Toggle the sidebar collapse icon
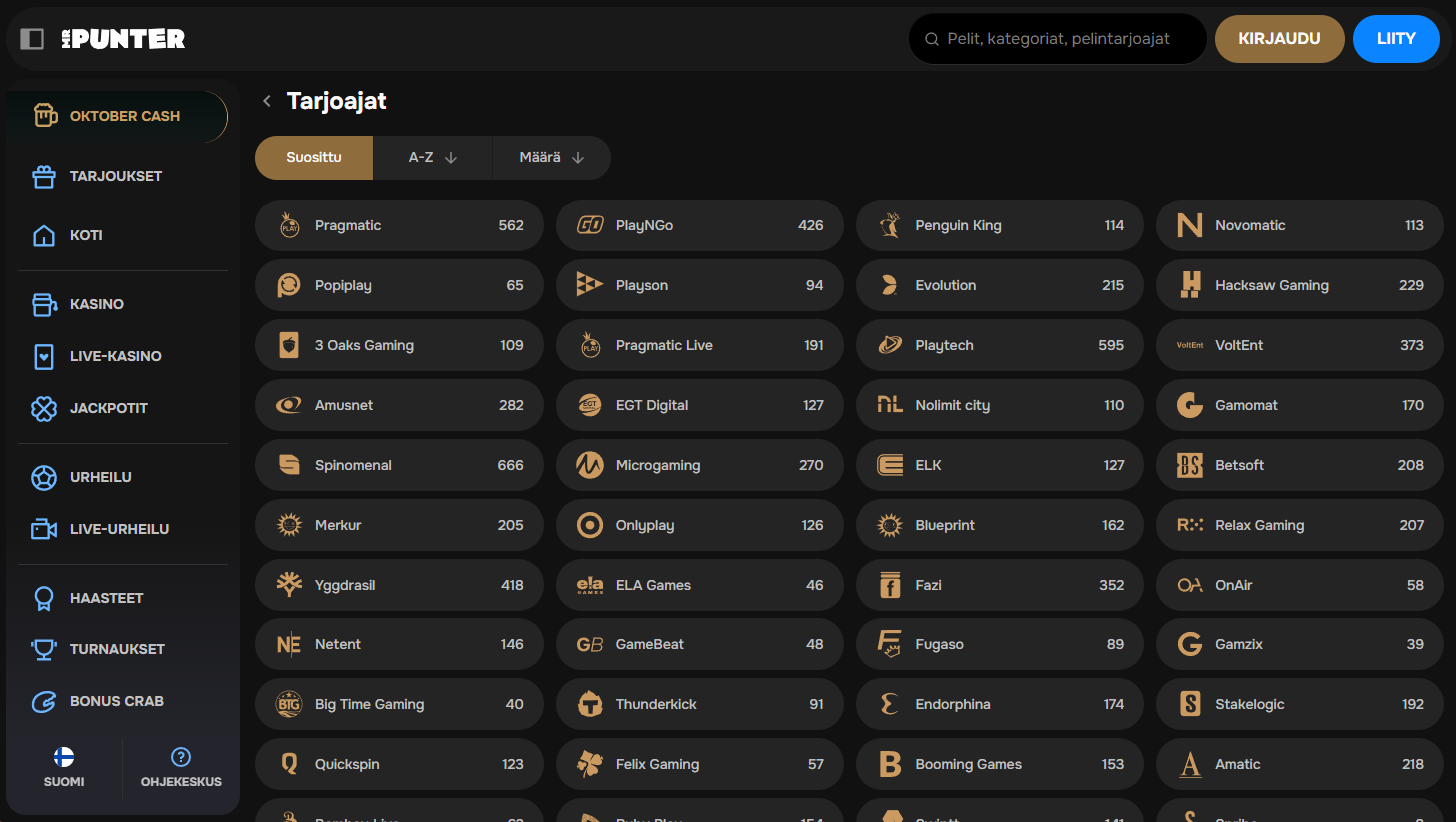The height and width of the screenshot is (822, 1456). (x=32, y=39)
